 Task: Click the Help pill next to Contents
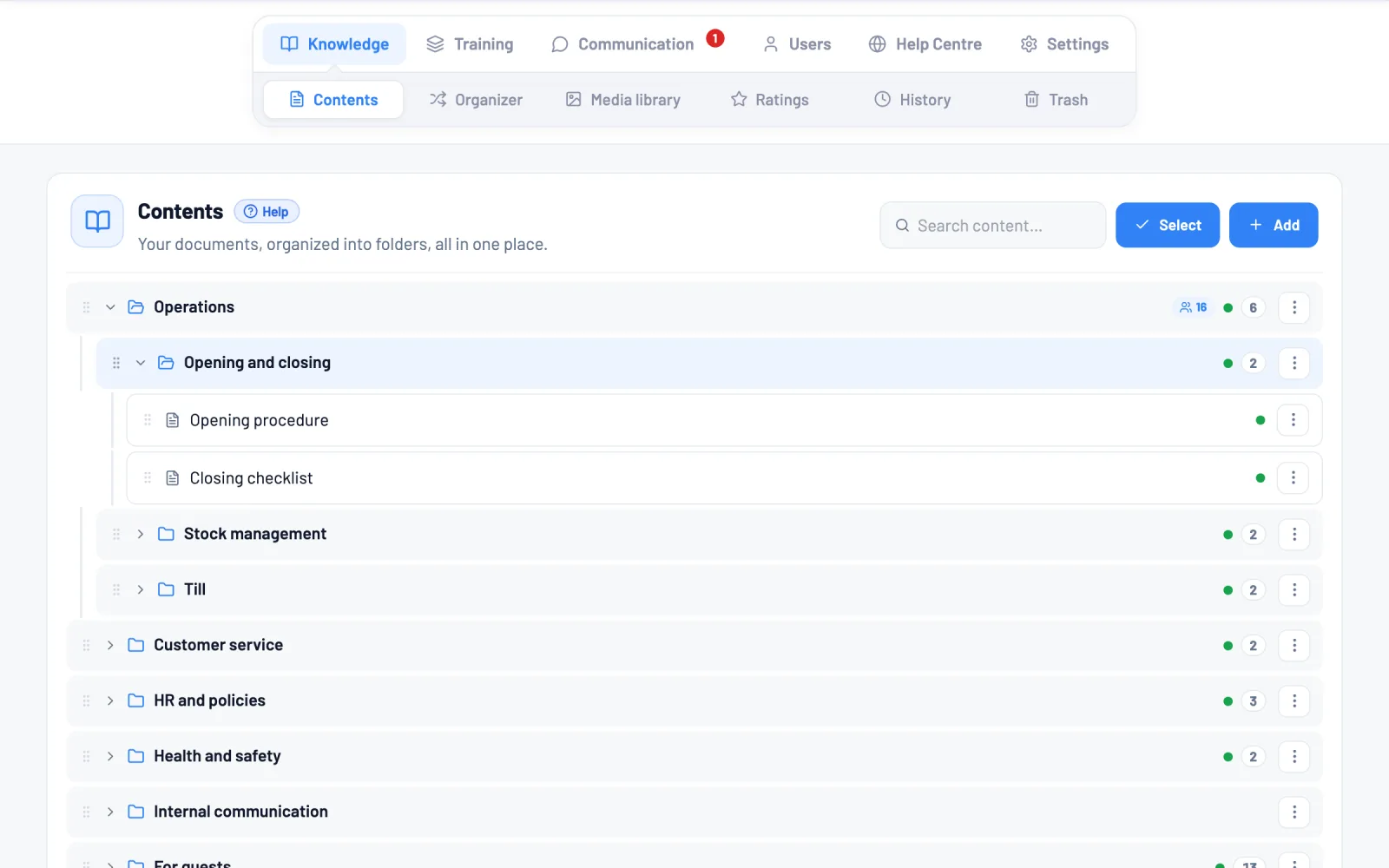tap(267, 212)
